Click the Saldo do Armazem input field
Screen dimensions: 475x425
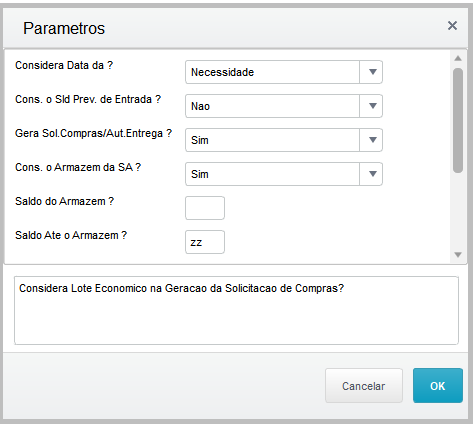205,208
